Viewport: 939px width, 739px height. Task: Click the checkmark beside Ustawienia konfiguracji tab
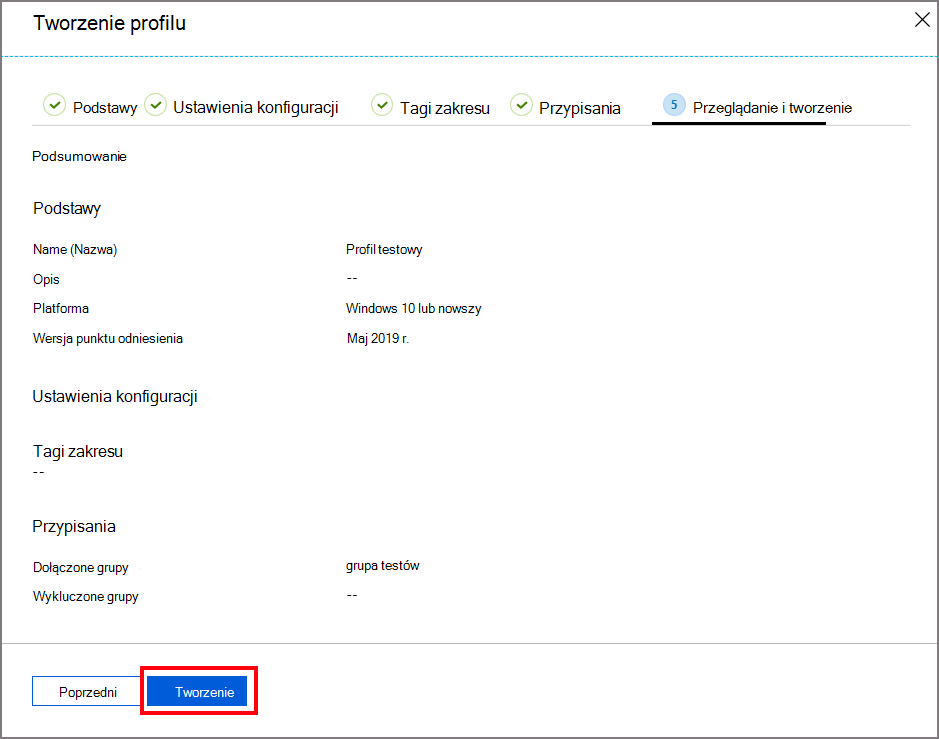pos(156,105)
